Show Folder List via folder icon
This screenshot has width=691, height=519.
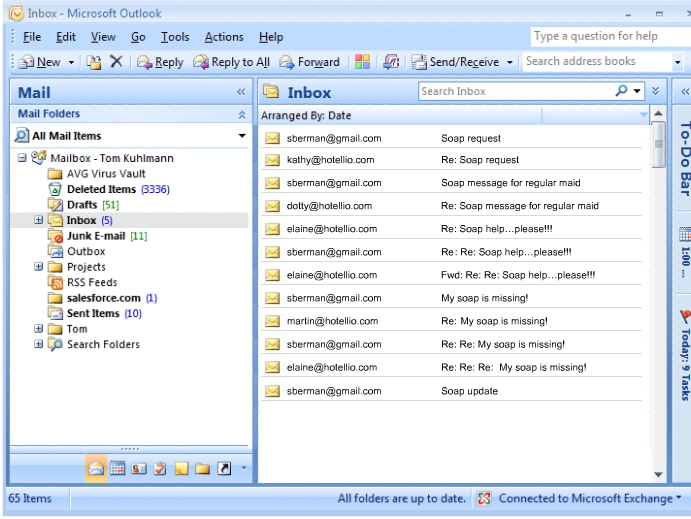[202, 468]
